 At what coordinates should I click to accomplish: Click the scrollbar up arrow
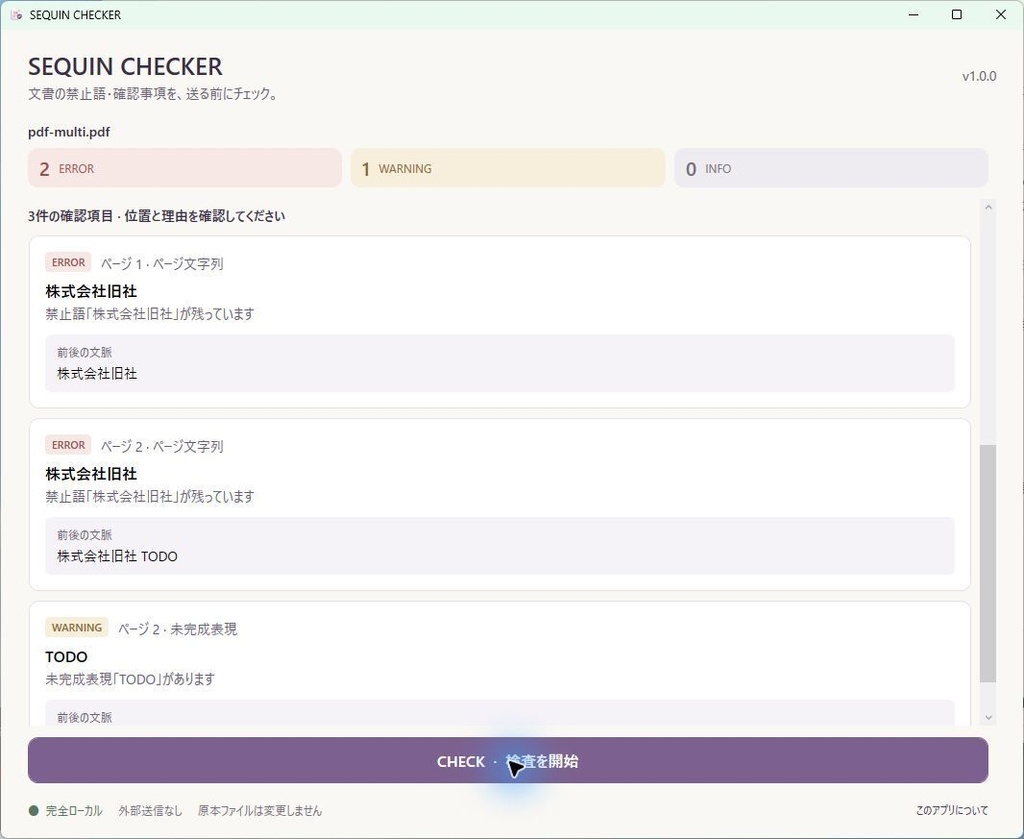(988, 207)
